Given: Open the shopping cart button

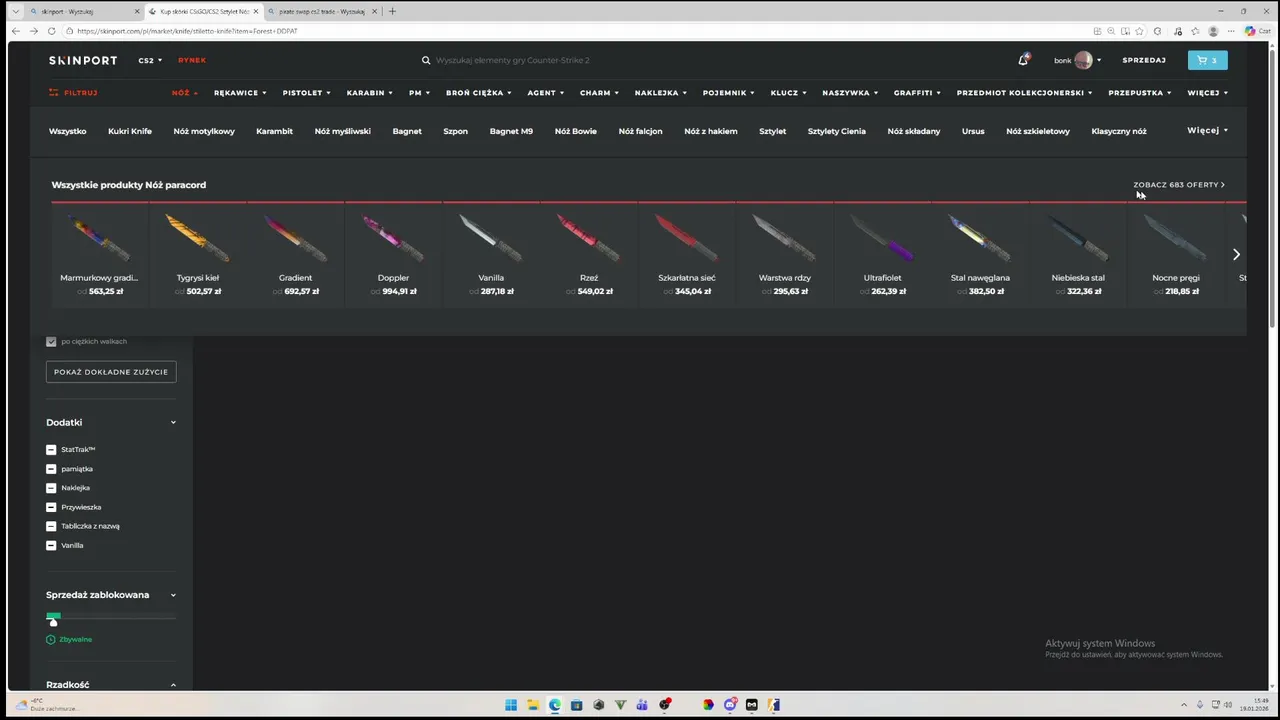Looking at the screenshot, I should 1207,60.
